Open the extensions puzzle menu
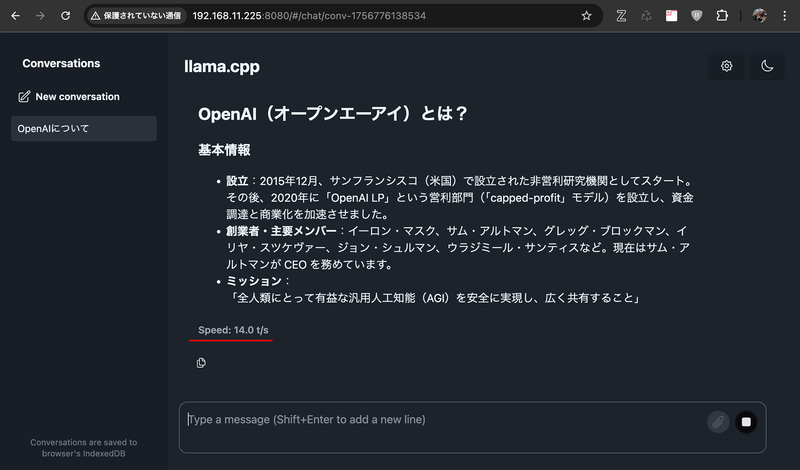The width and height of the screenshot is (800, 470). (722, 16)
